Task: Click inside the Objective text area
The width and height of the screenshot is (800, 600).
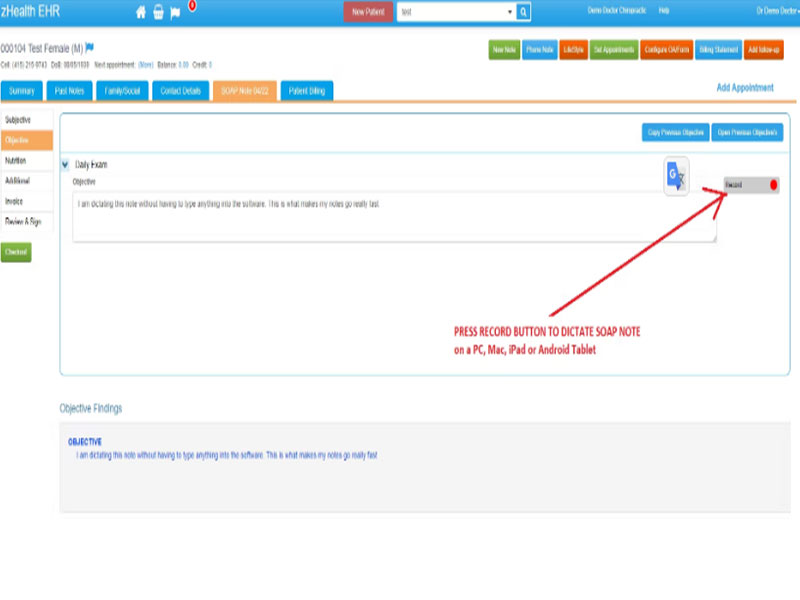Action: (394, 216)
